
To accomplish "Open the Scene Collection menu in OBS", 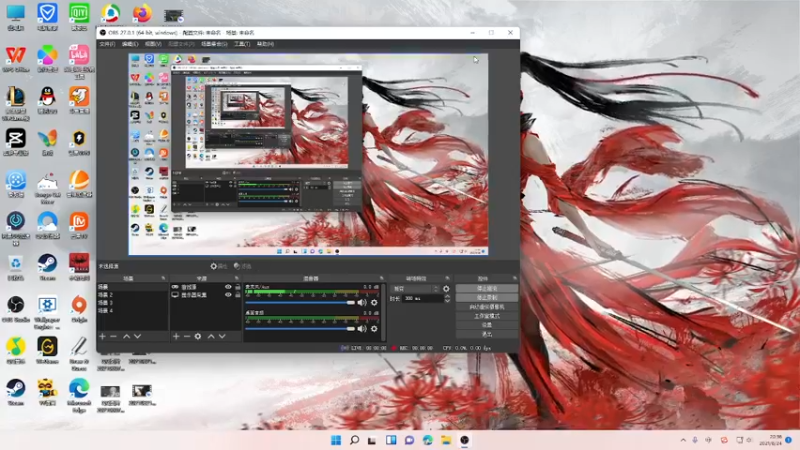I will [214, 44].
